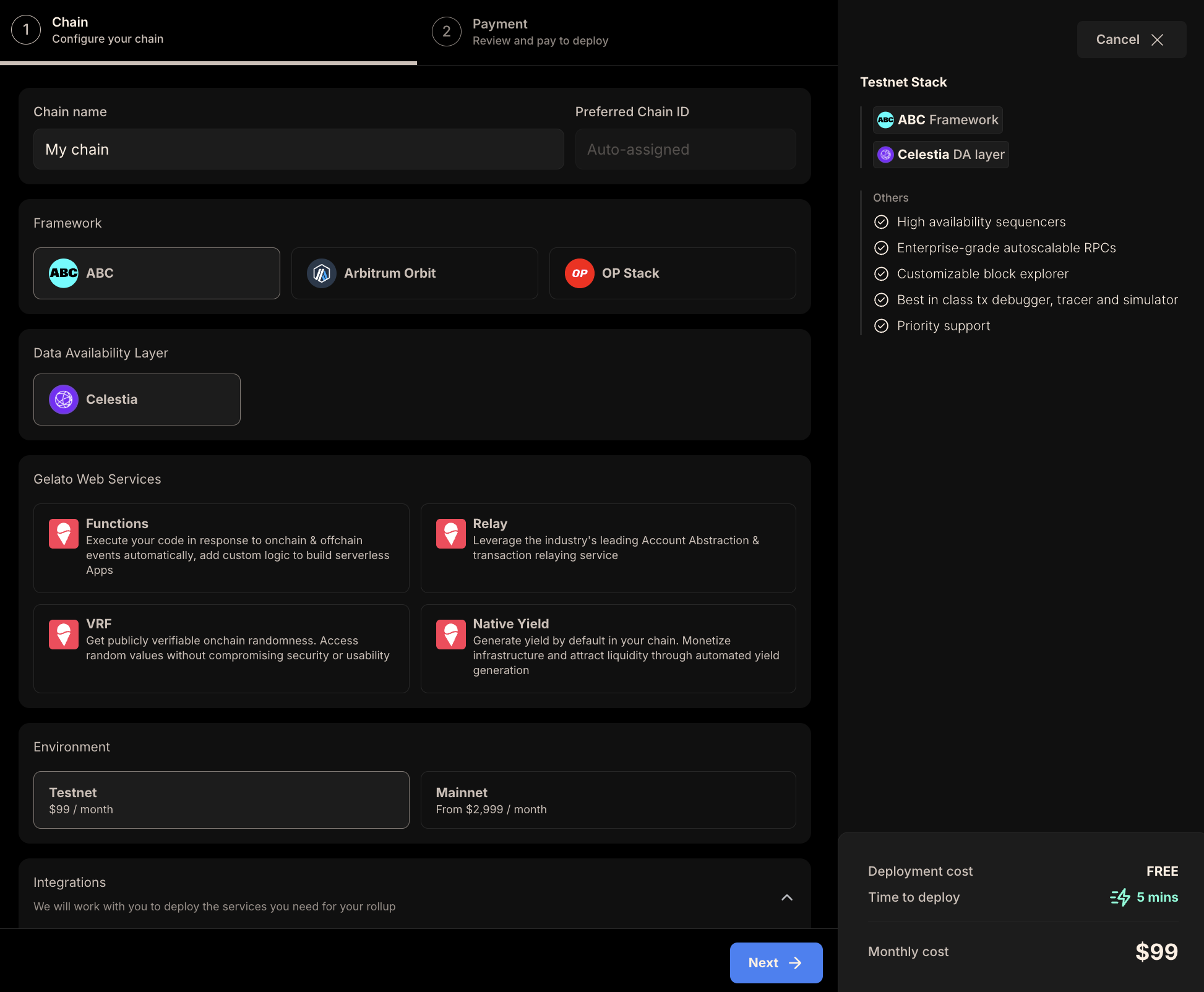This screenshot has height=992, width=1204.
Task: Enable the Functions web service
Action: tap(221, 548)
